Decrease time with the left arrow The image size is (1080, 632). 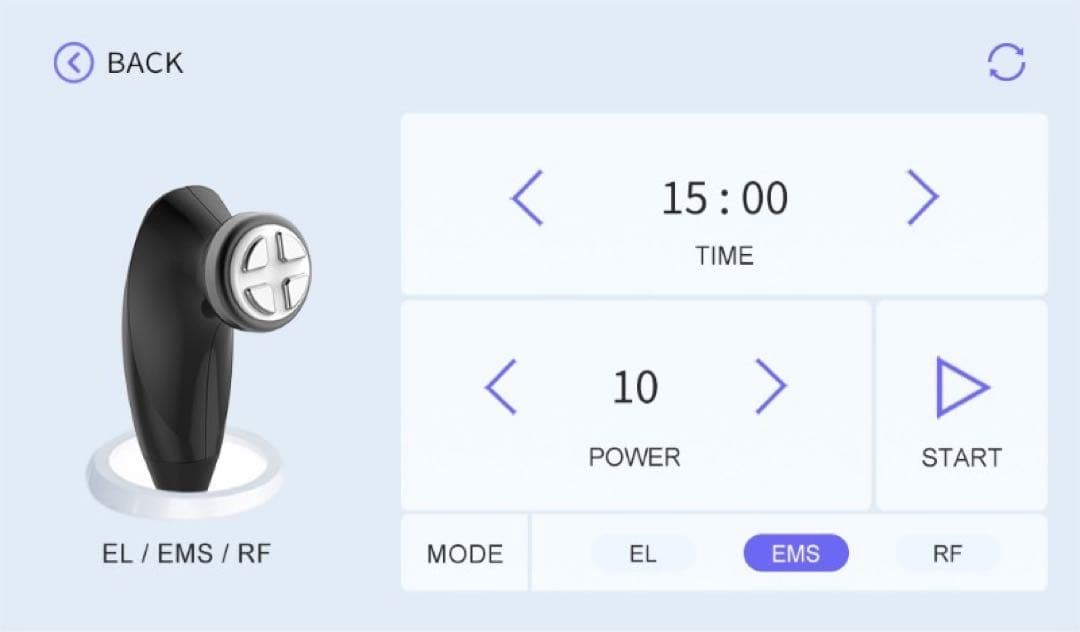[527, 197]
